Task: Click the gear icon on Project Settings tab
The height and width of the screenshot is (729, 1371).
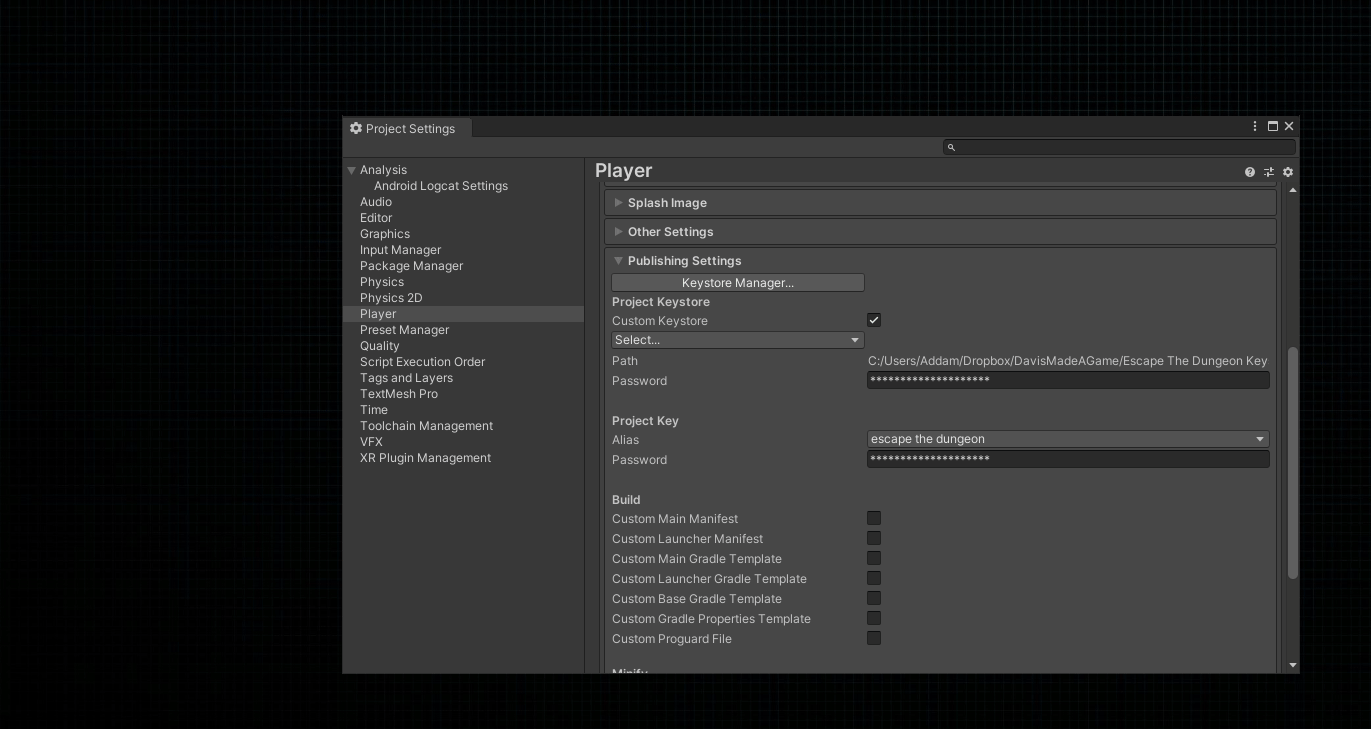Action: [355, 128]
